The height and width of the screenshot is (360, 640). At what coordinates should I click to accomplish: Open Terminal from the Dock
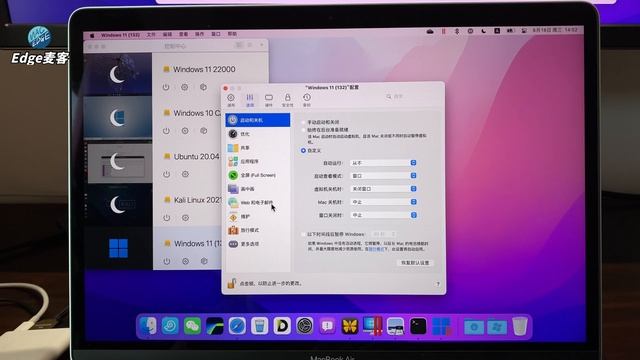point(418,326)
